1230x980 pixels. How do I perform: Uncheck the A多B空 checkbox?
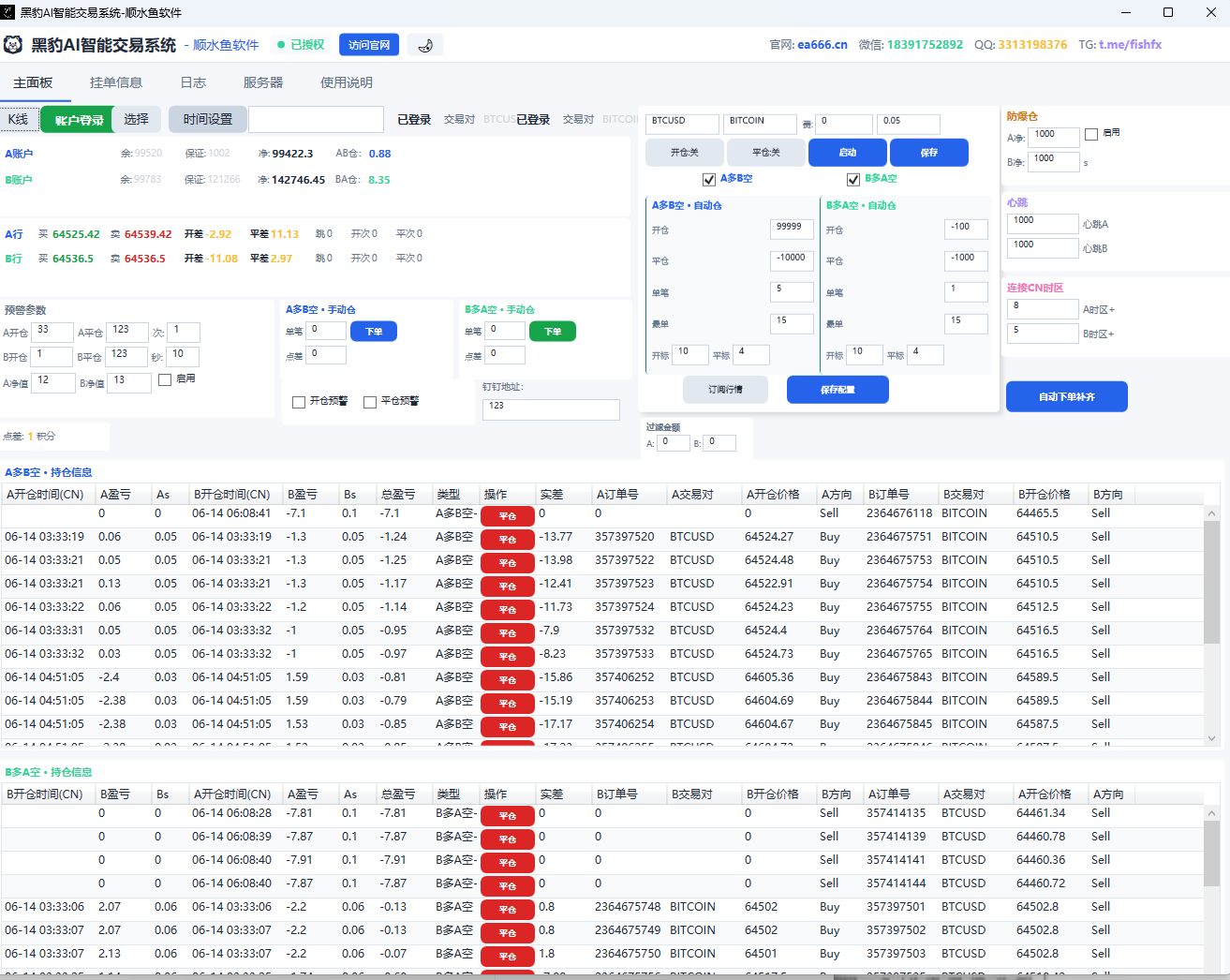(709, 180)
